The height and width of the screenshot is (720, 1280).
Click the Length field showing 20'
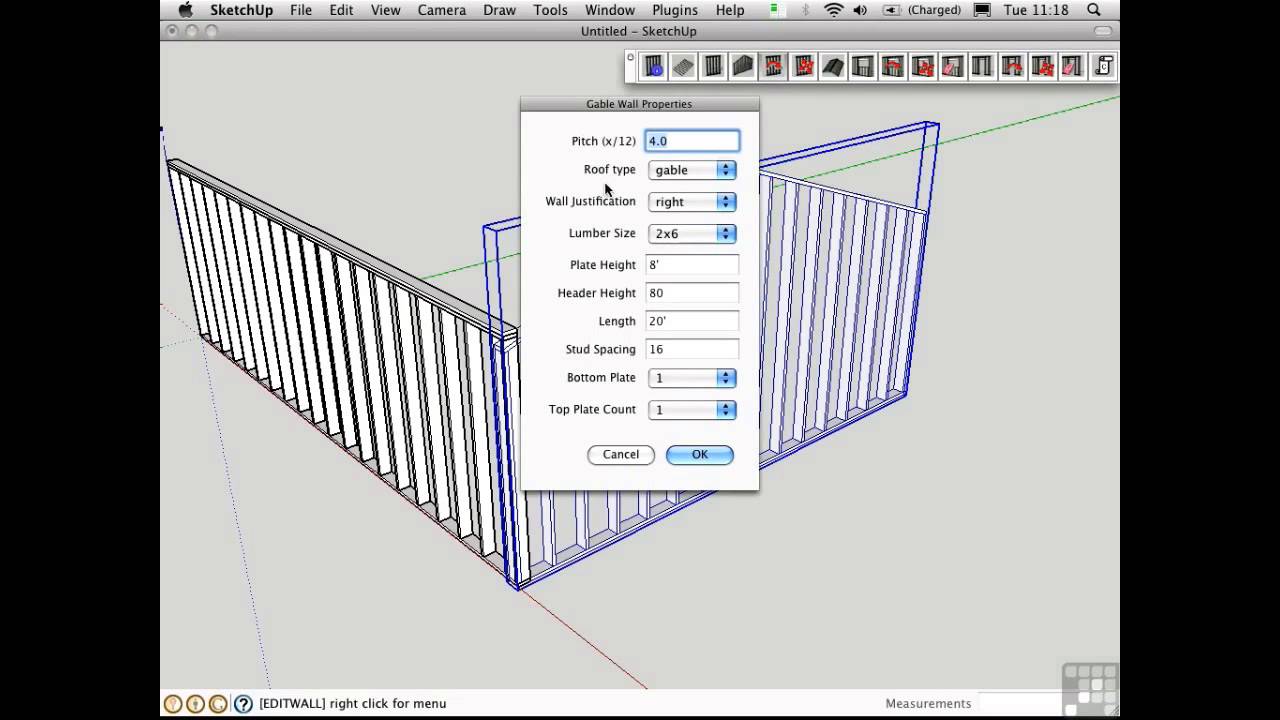tap(692, 321)
